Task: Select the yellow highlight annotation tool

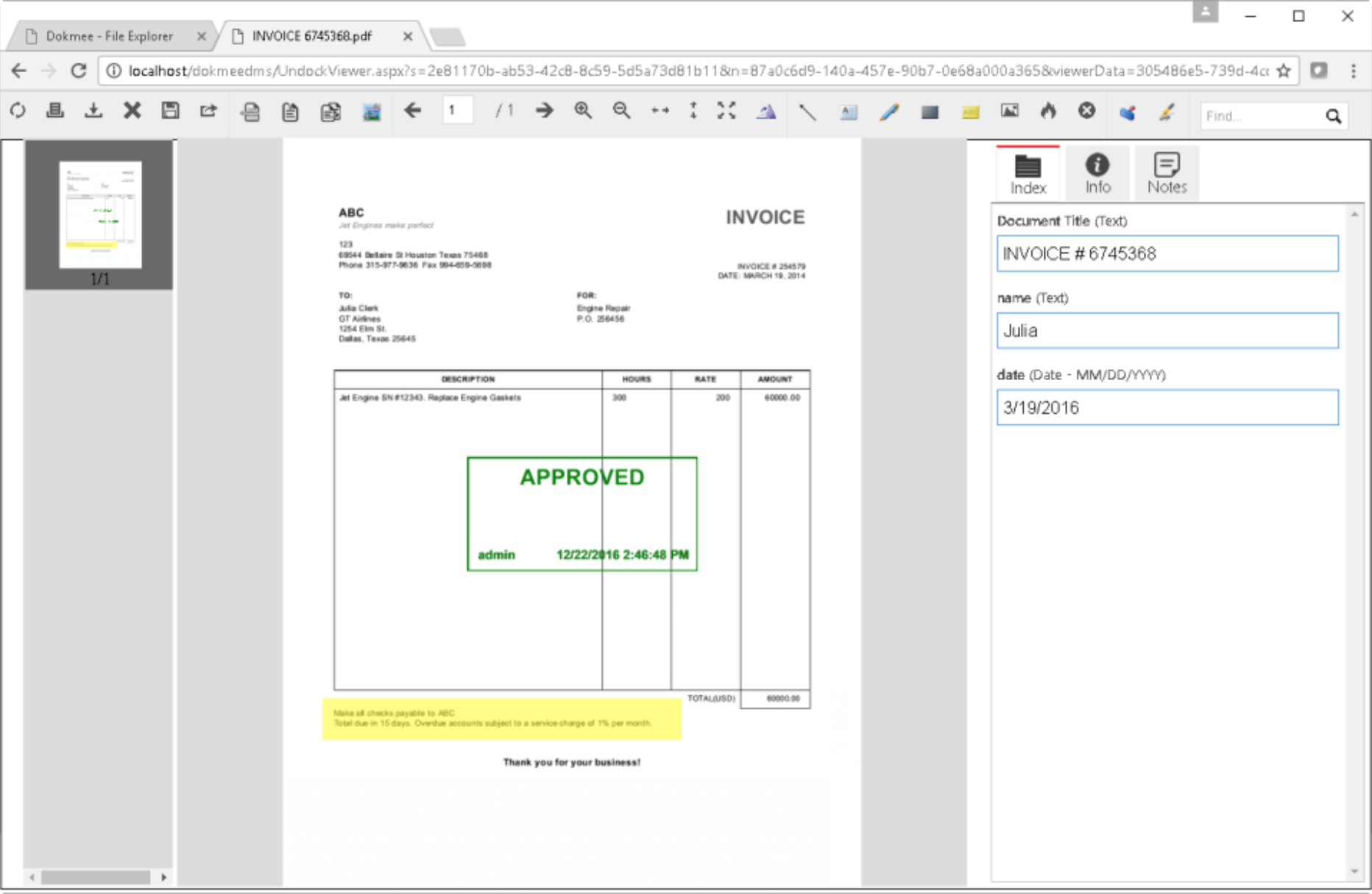Action: [970, 112]
